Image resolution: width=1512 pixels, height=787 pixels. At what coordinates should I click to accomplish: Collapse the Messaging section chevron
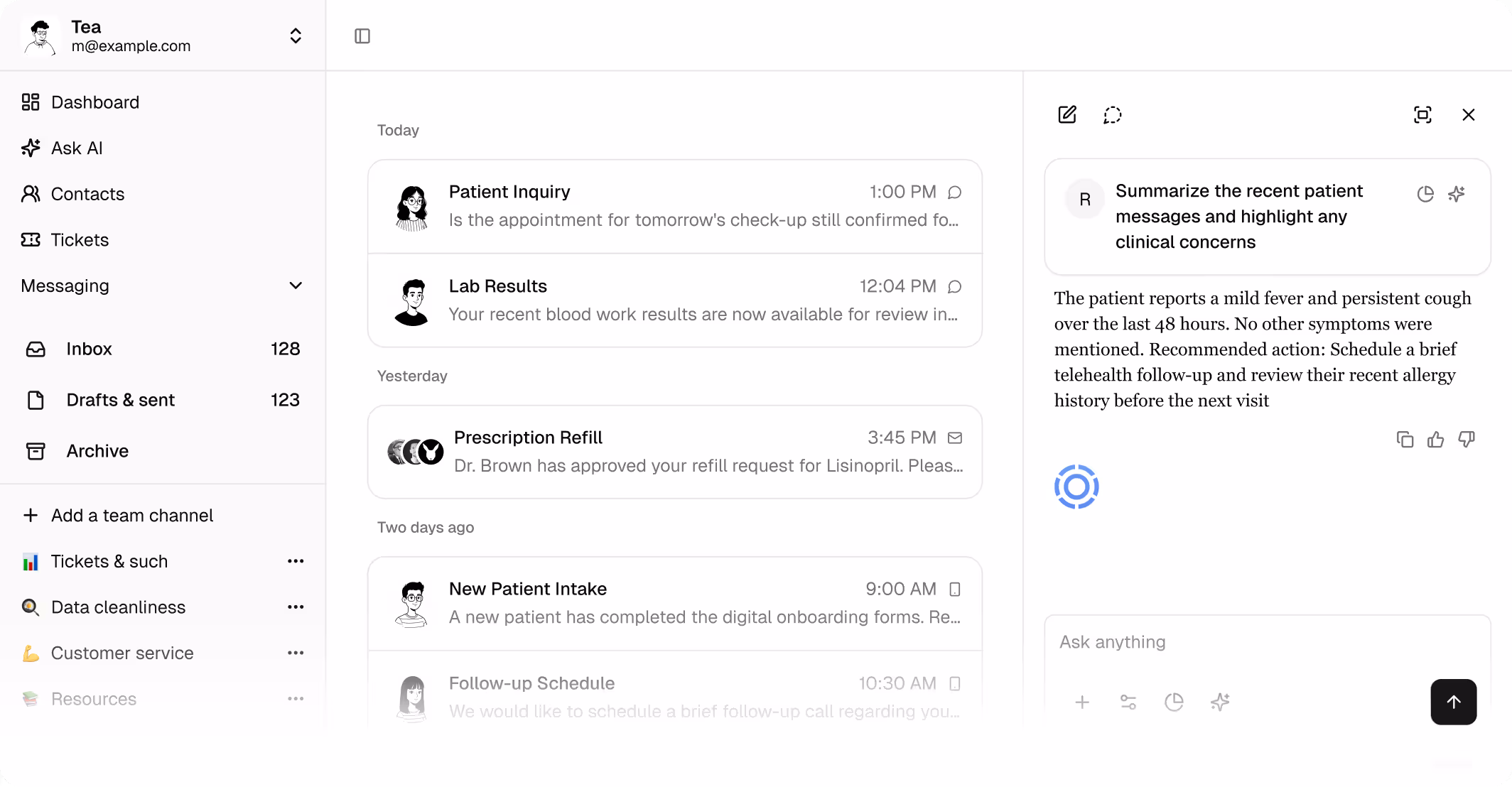click(296, 286)
